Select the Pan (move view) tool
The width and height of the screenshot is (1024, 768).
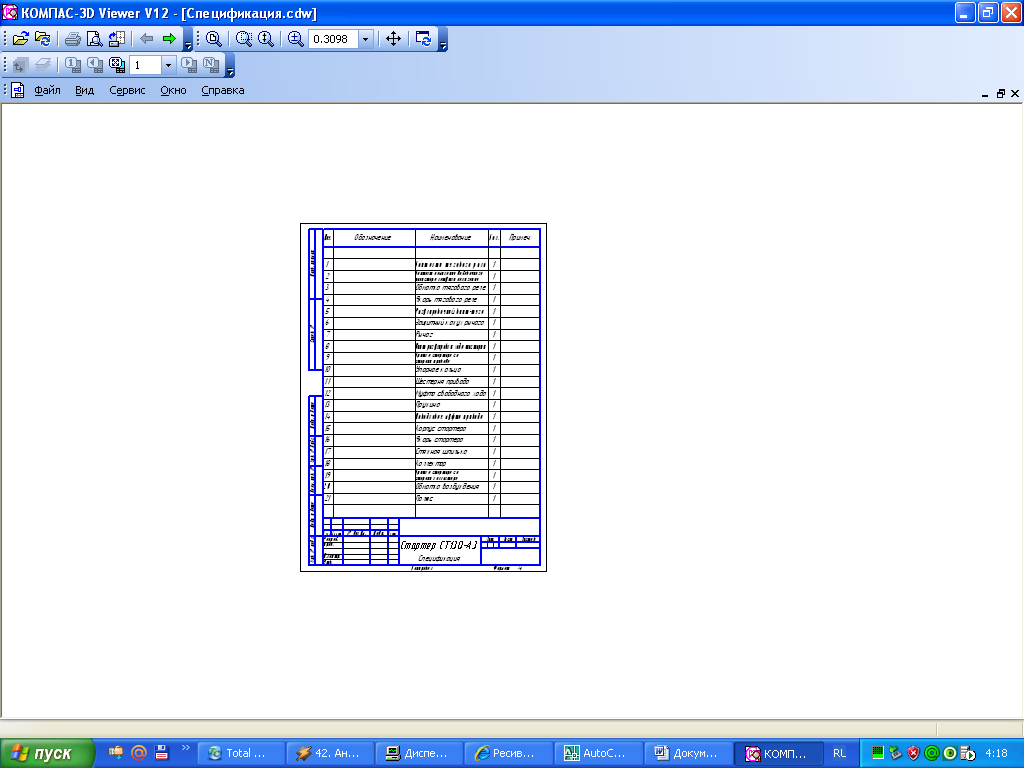pos(393,39)
